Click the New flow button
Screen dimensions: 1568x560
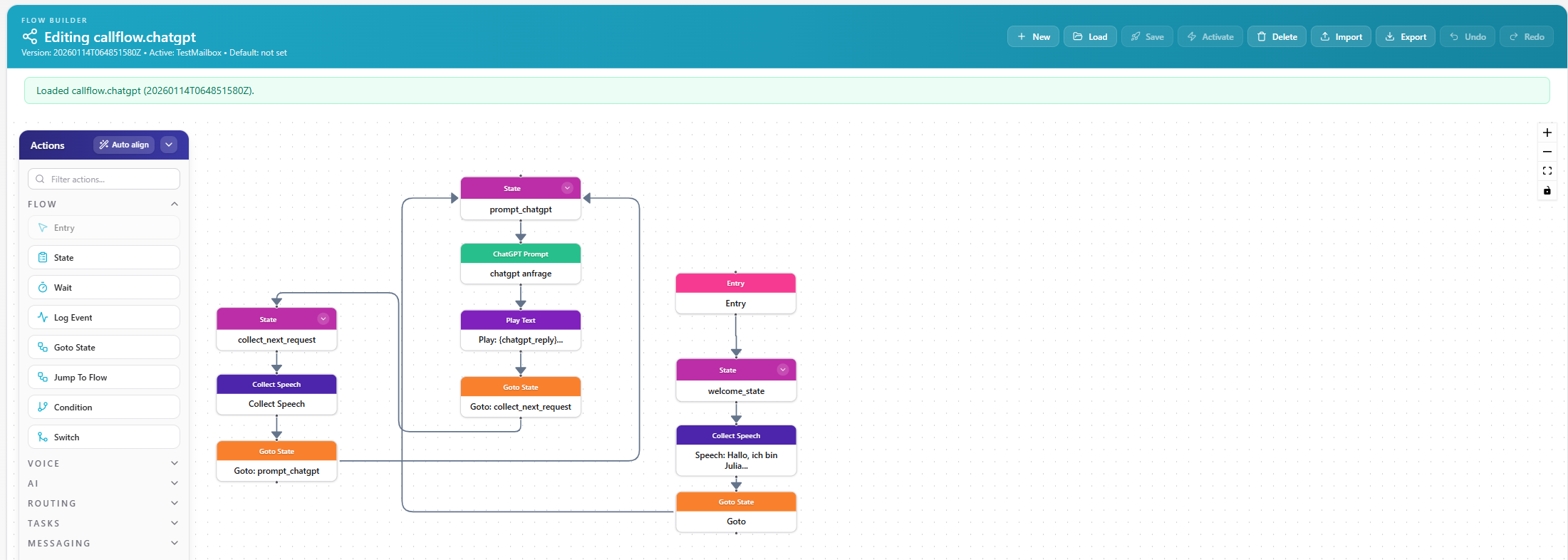[1033, 36]
